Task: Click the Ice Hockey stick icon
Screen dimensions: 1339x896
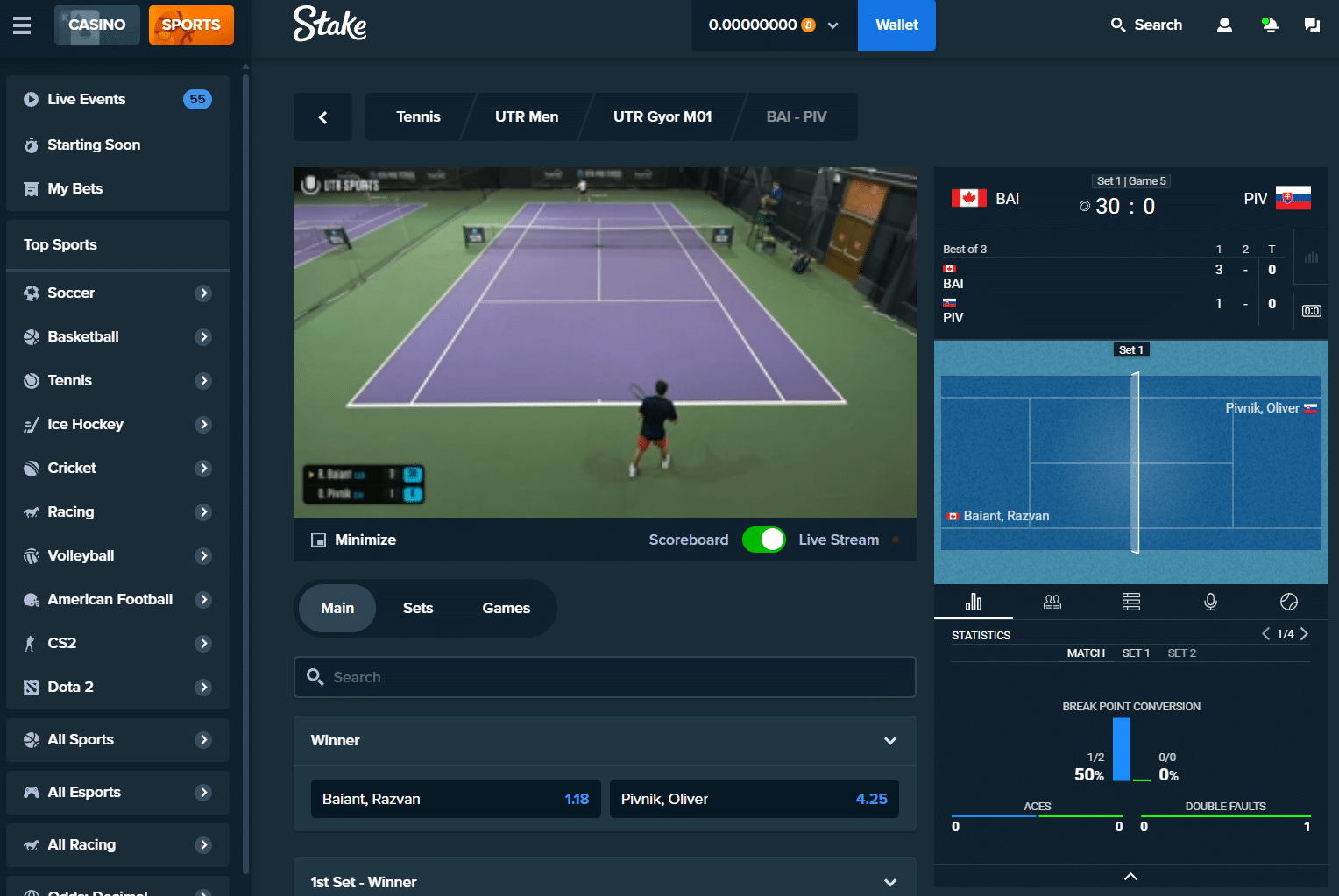Action: coord(32,424)
